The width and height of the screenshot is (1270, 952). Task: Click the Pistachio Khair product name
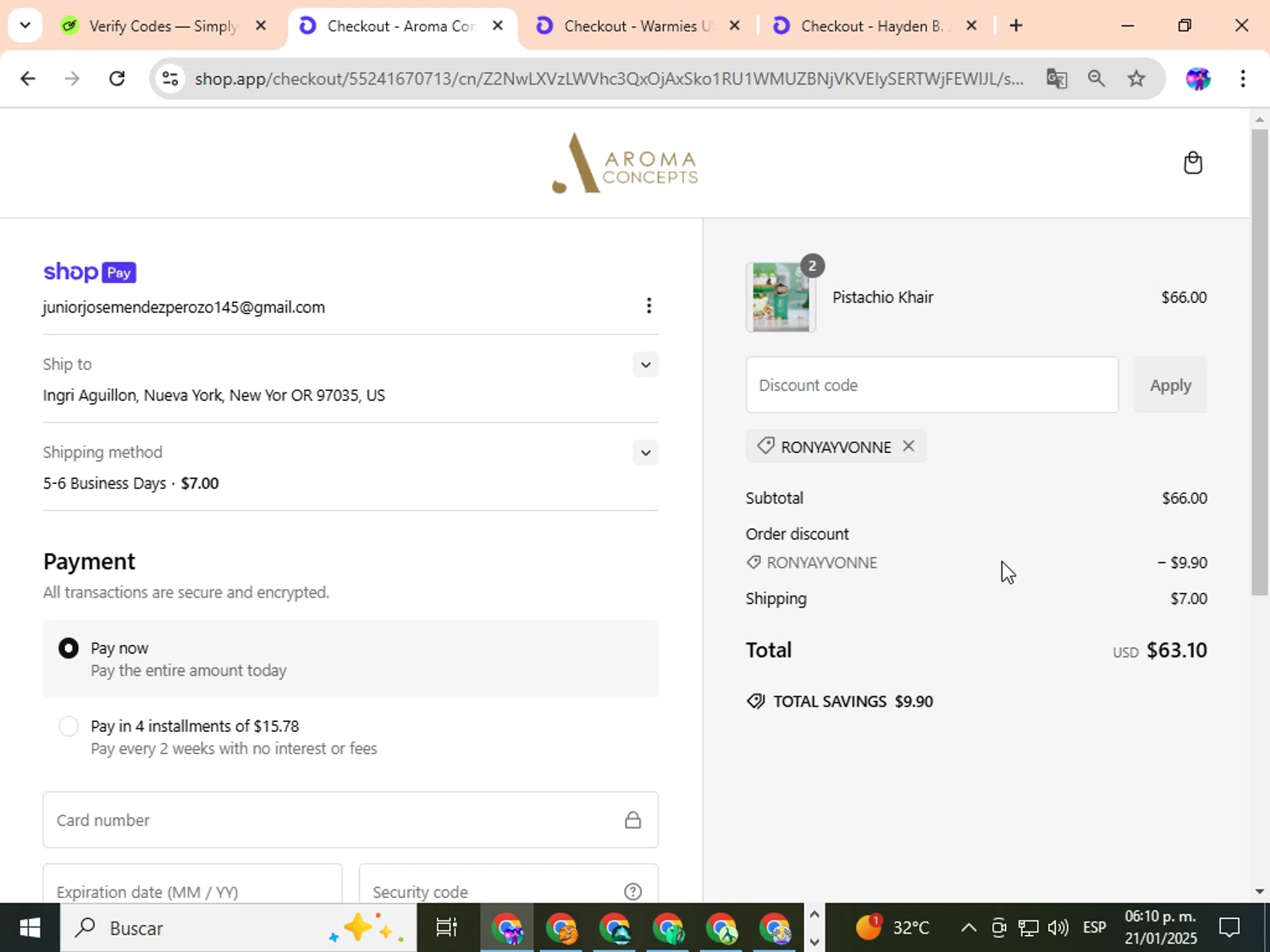coord(883,297)
